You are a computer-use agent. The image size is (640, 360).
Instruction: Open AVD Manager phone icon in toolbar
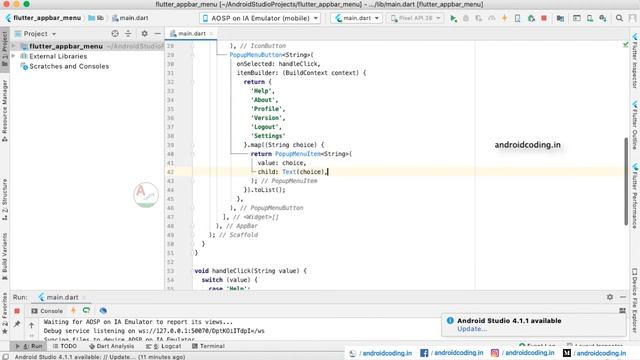point(590,18)
